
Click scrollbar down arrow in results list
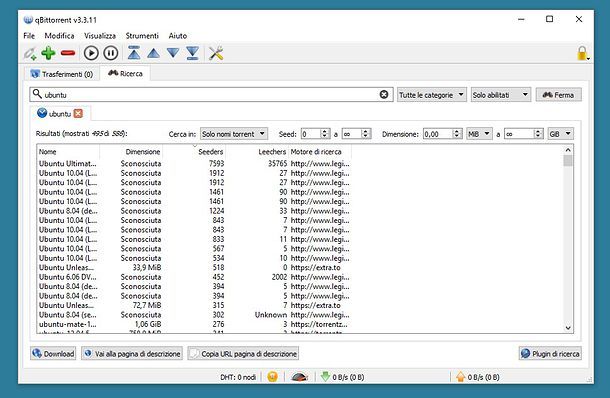(x=568, y=328)
